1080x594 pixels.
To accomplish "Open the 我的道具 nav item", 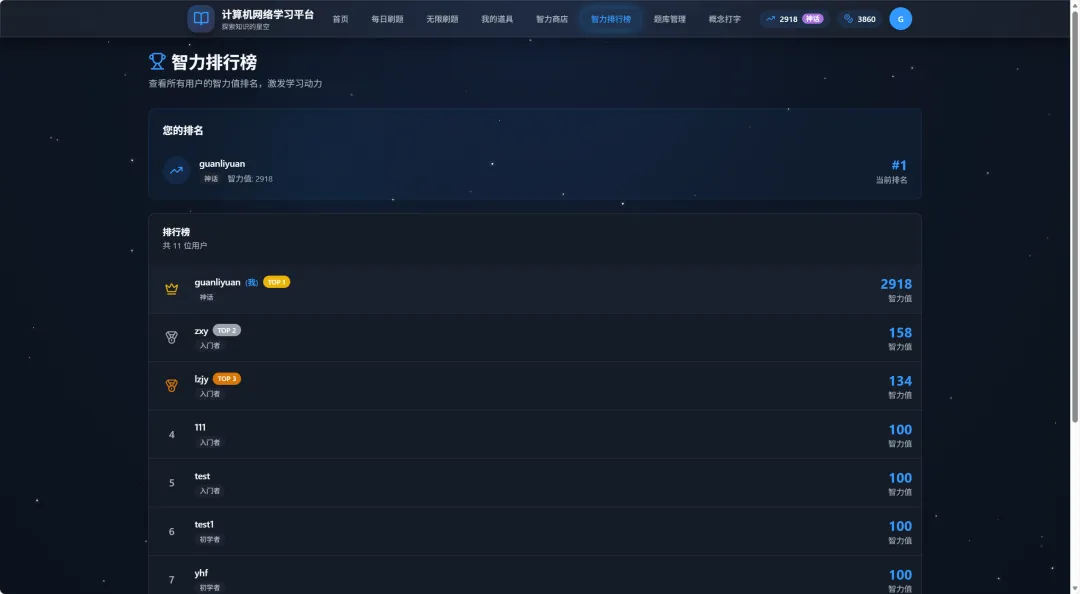I will coord(497,19).
